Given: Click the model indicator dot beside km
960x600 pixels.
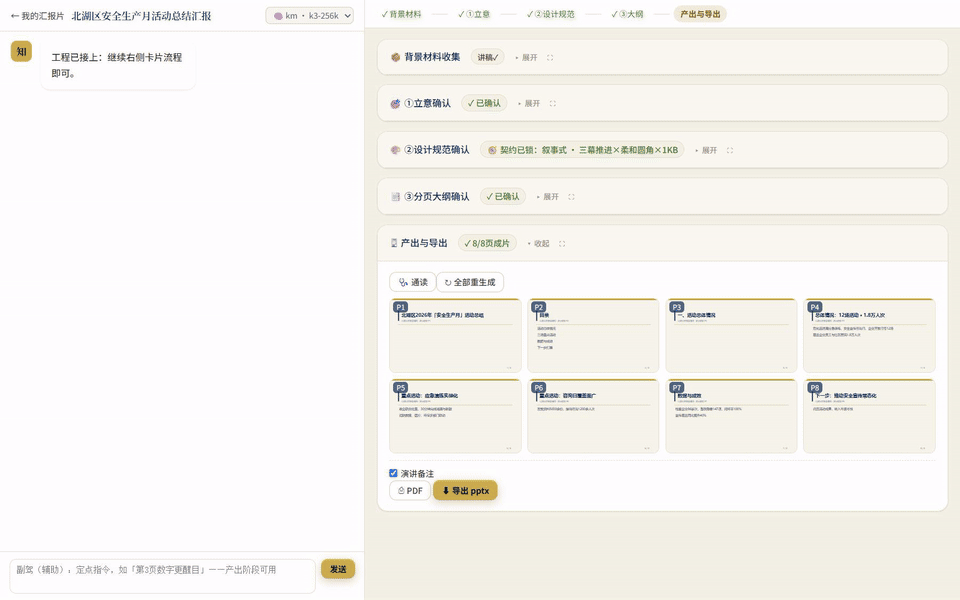Looking at the screenshot, I should pos(278,16).
